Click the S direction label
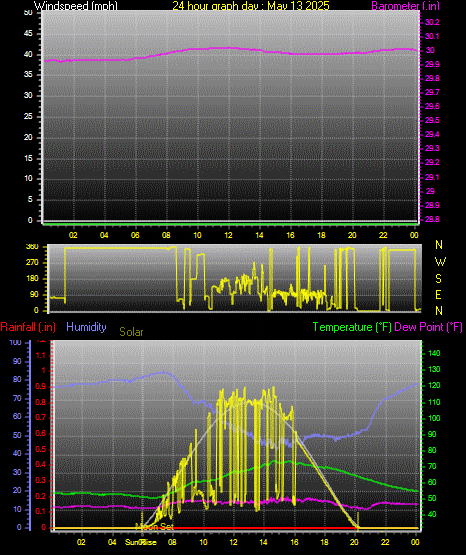Viewport: 466px width, 555px height. coord(438,279)
